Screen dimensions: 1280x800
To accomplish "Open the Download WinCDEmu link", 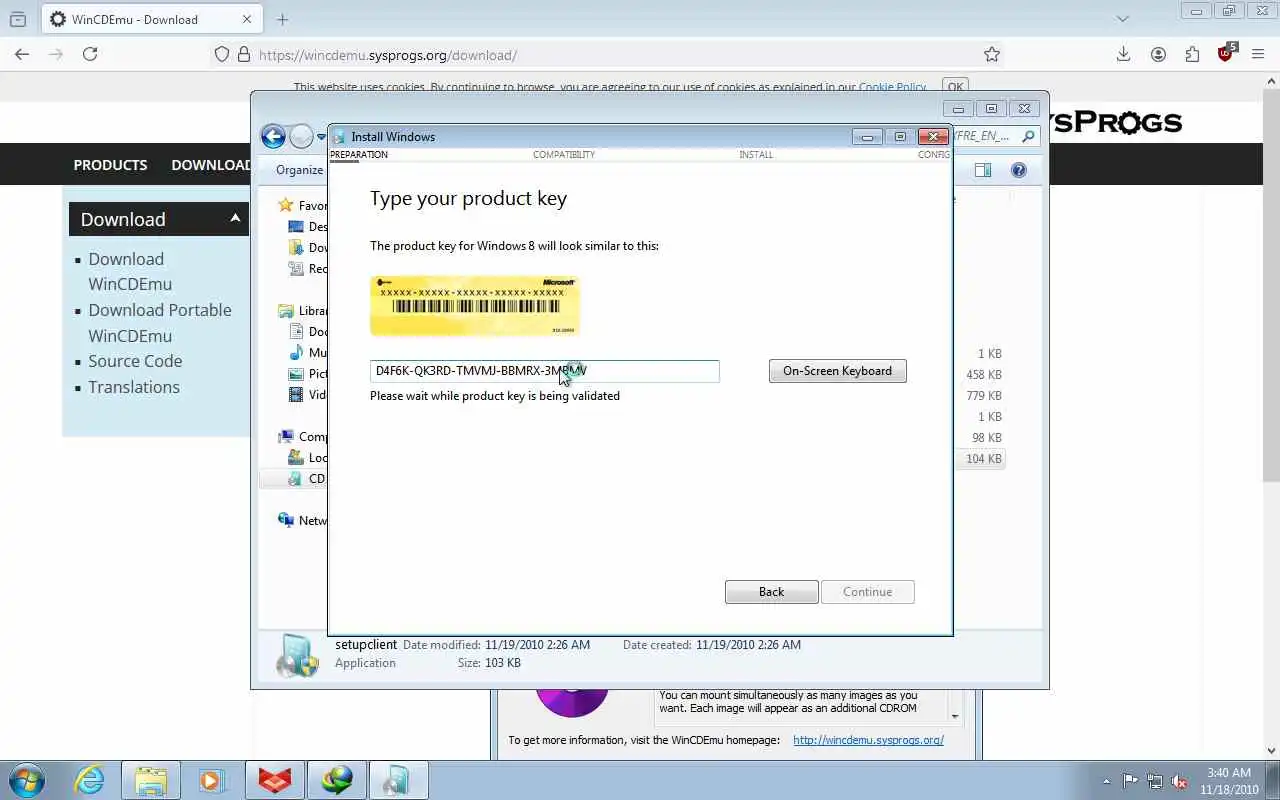I will click(x=129, y=271).
